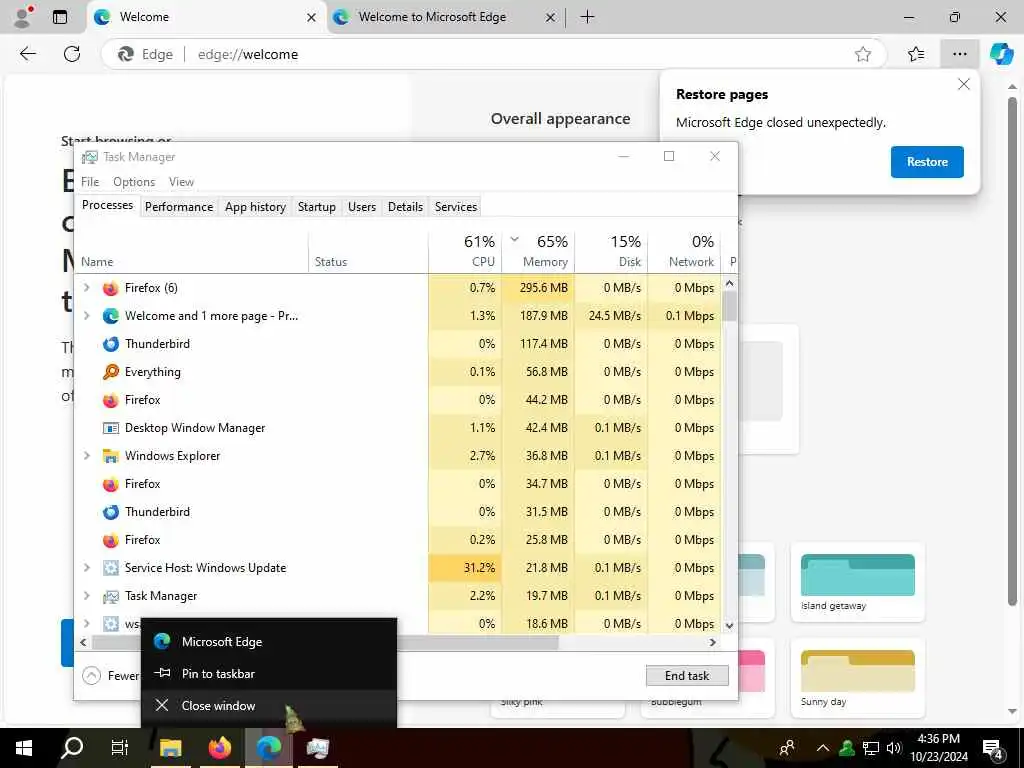Open a new Edge tab with plus
The width and height of the screenshot is (1024, 768).
click(x=587, y=17)
